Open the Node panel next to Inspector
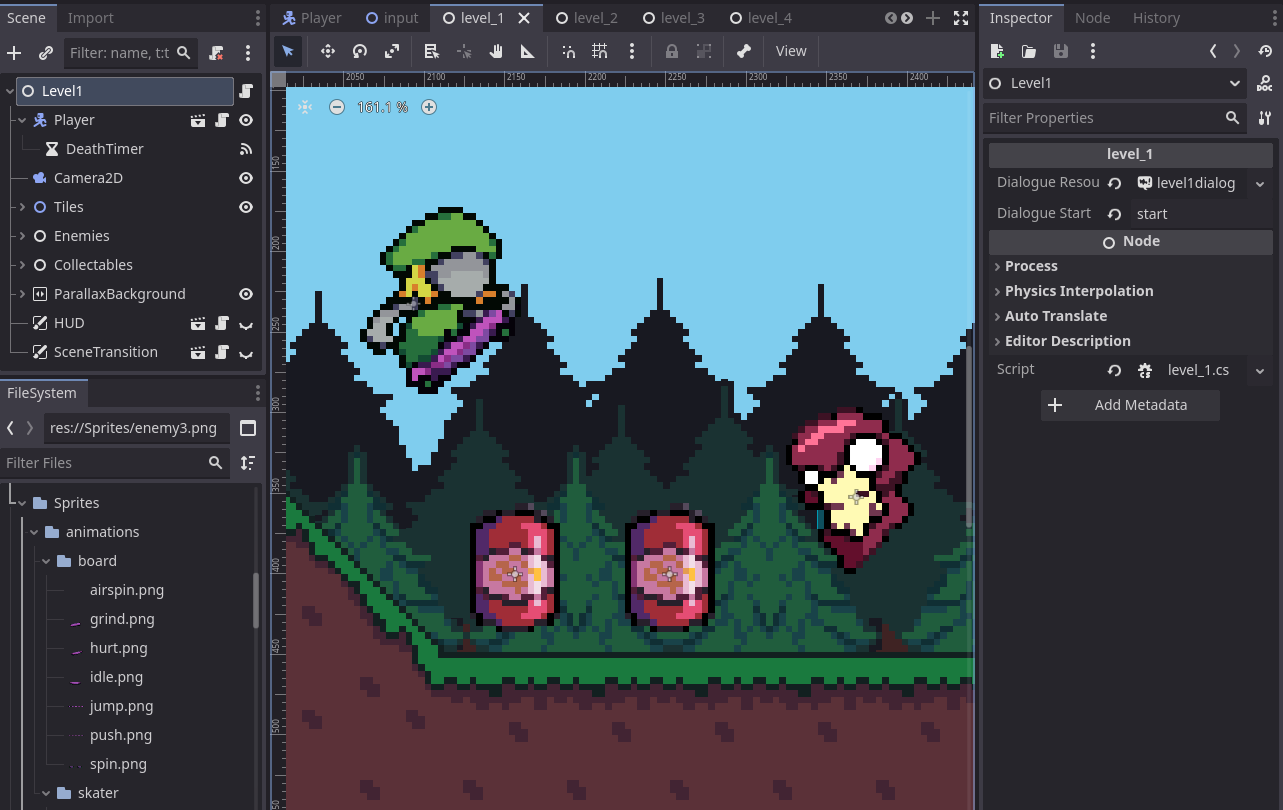The image size is (1283, 810). click(1092, 17)
